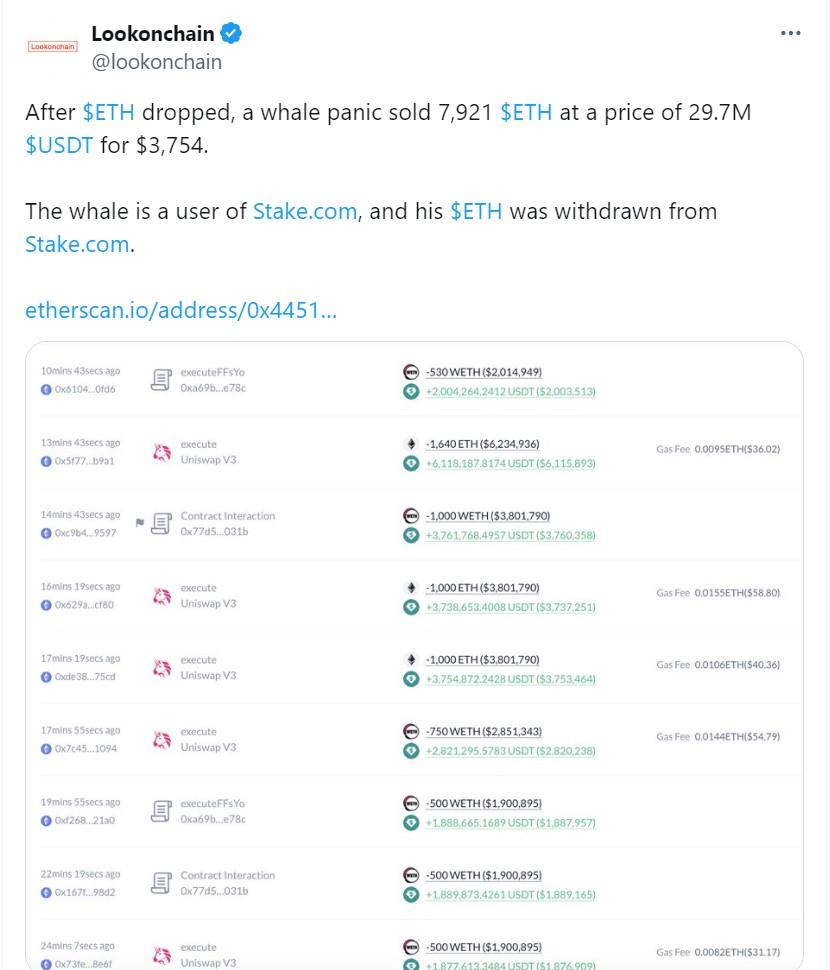830x970 pixels.
Task: Click the first $ETH cashtag after 'After'
Action: pos(108,113)
